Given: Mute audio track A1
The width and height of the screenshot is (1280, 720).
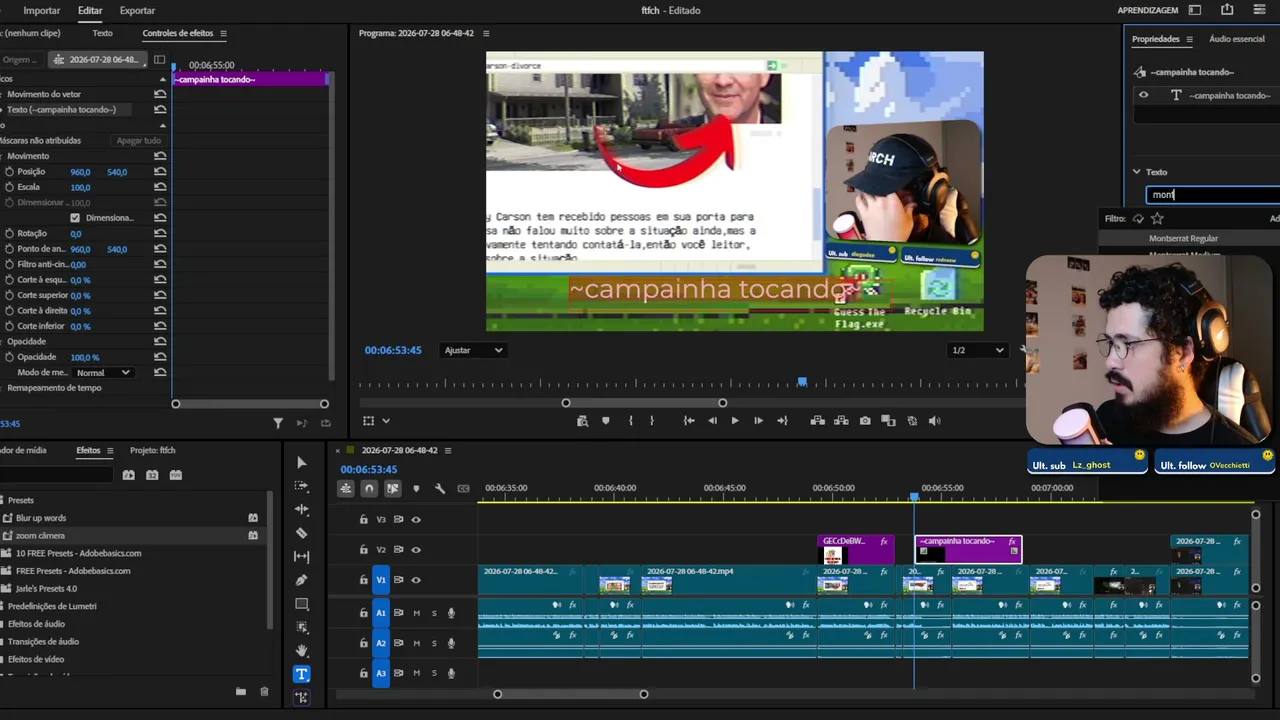Looking at the screenshot, I should 416,613.
